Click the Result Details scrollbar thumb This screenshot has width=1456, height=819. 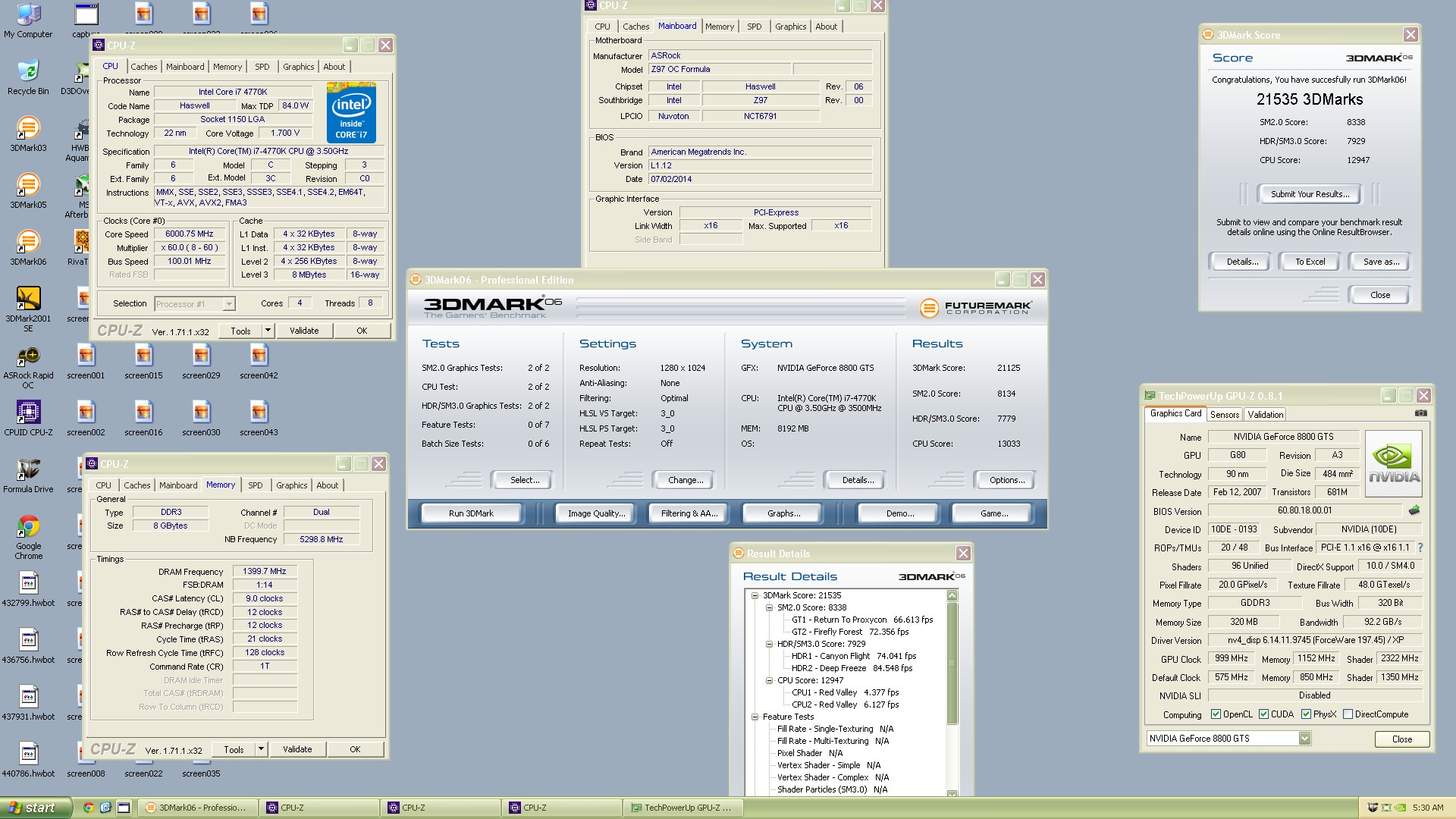pyautogui.click(x=952, y=663)
